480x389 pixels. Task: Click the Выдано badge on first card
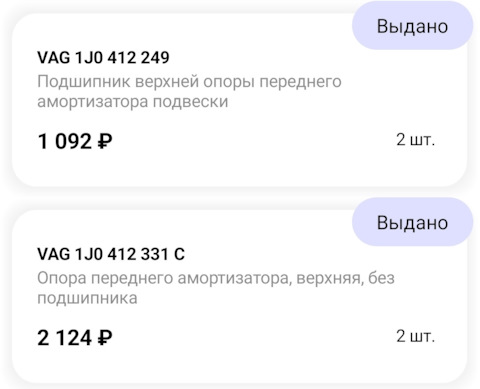[412, 26]
